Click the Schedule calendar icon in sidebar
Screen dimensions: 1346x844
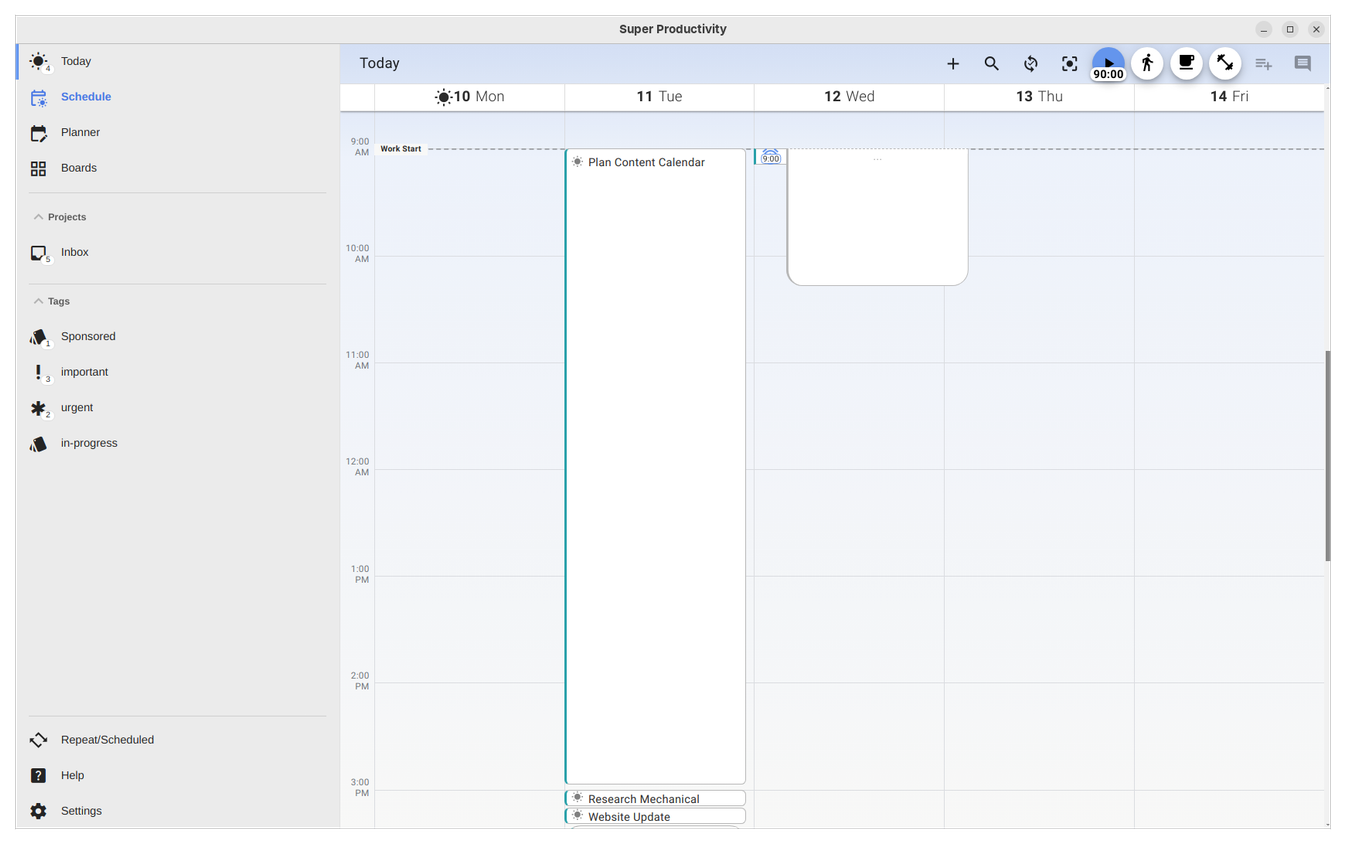click(38, 97)
